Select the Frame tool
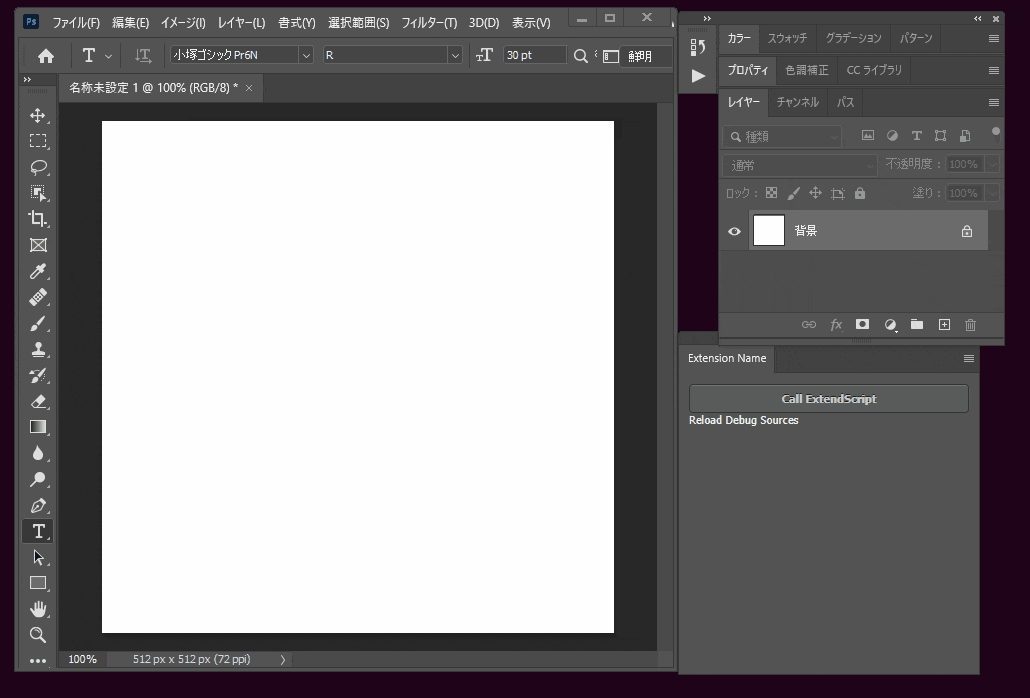This screenshot has width=1030, height=698. tap(38, 245)
